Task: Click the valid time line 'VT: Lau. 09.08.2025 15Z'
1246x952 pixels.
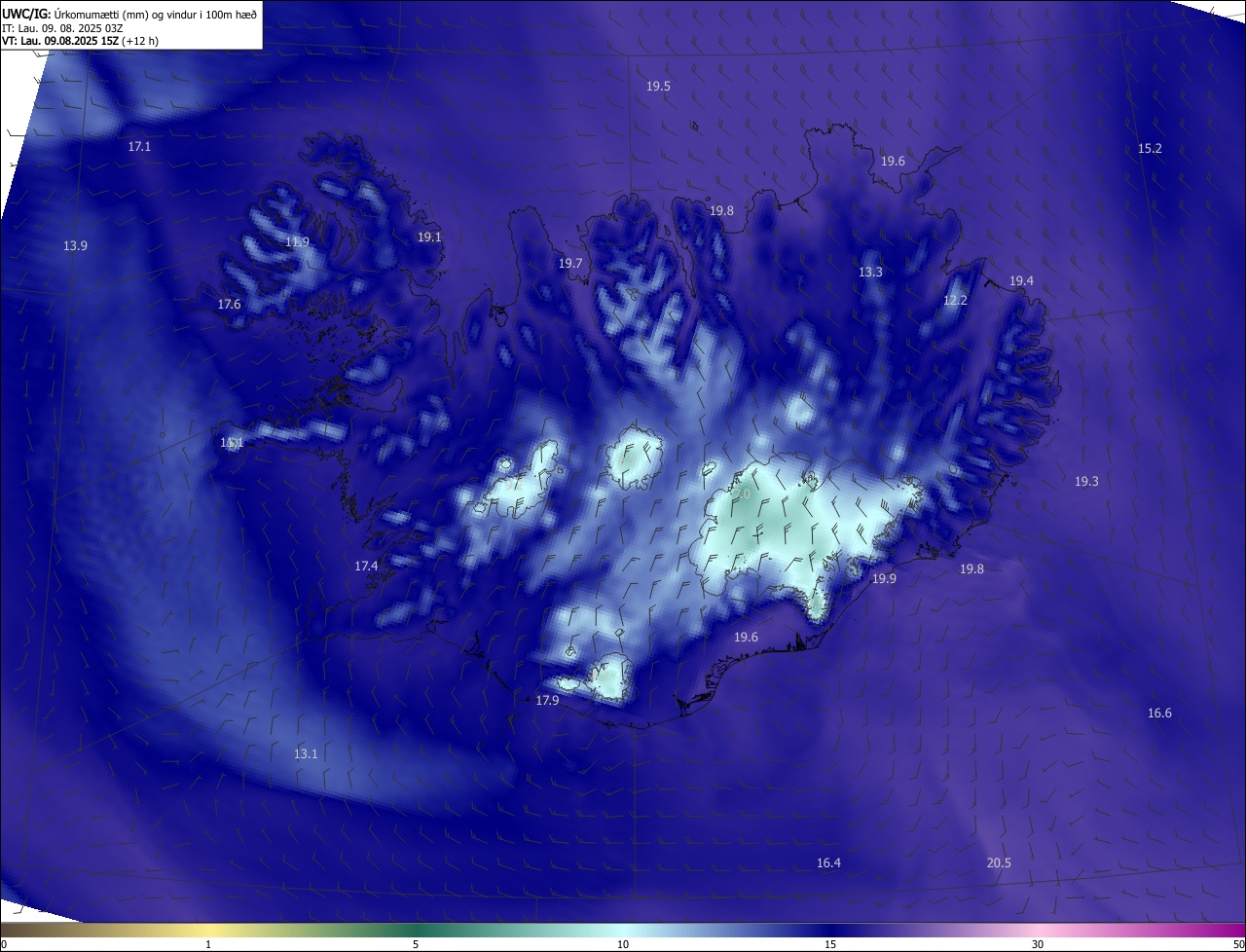Action: pyautogui.click(x=61, y=41)
